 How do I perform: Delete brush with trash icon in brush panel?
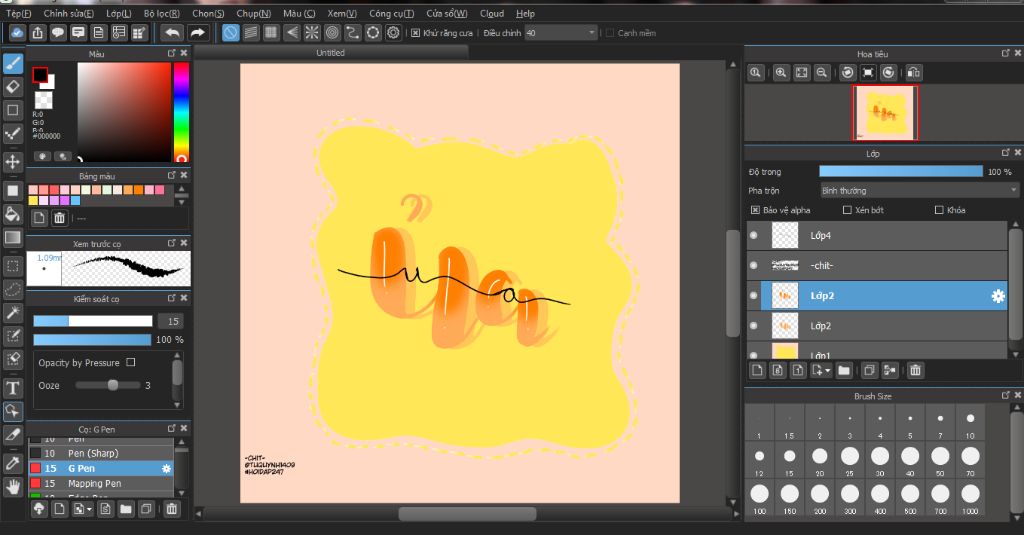click(172, 509)
